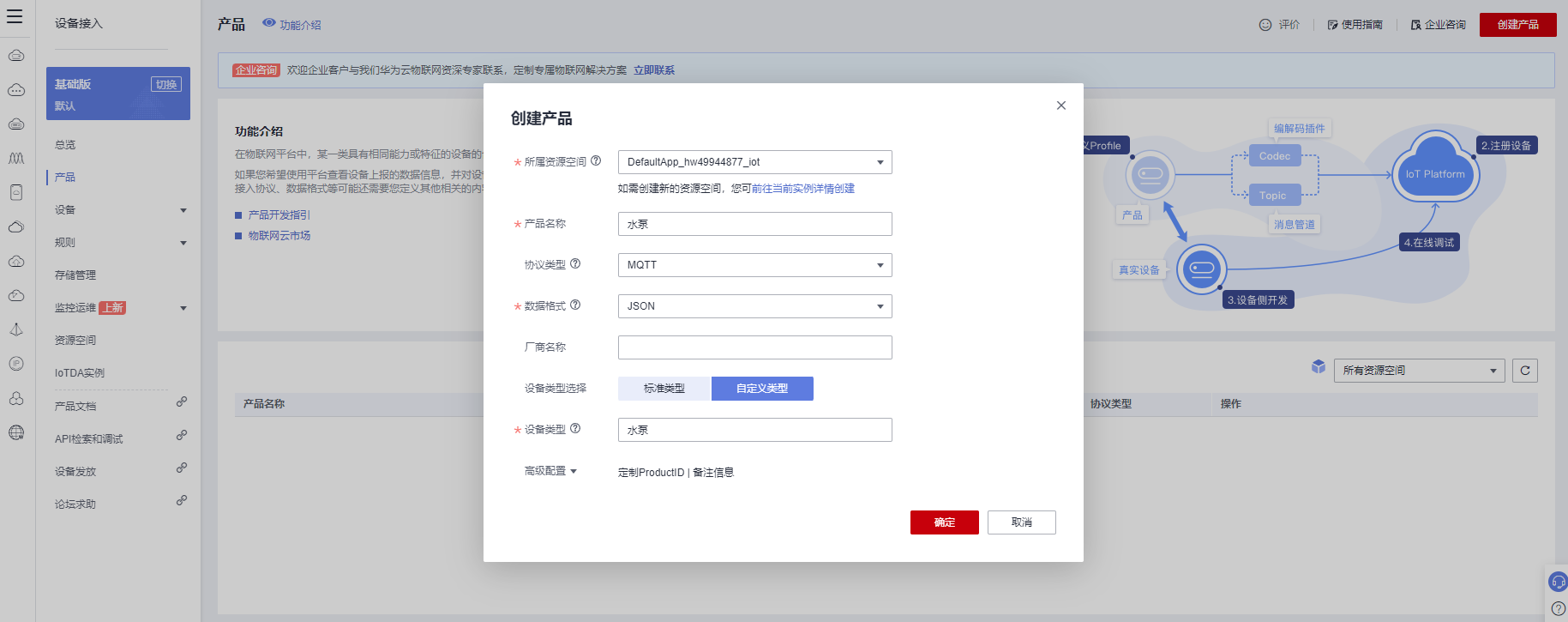Click the 真实设备 label in the diagram
This screenshot has width=1568, height=622.
1139,270
